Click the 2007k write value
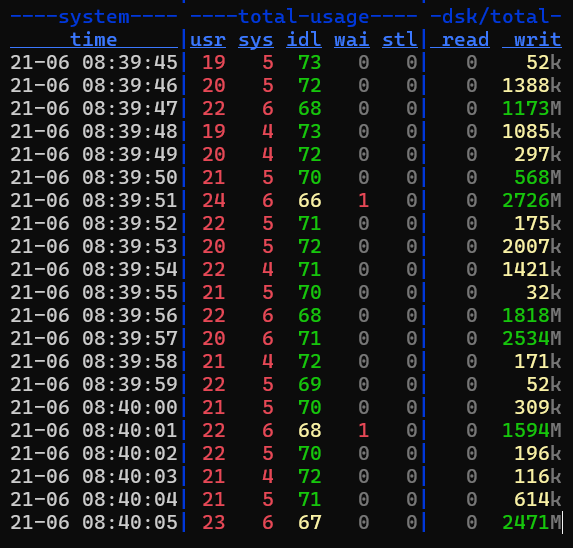Viewport: 573px width, 548px height. pyautogui.click(x=532, y=246)
